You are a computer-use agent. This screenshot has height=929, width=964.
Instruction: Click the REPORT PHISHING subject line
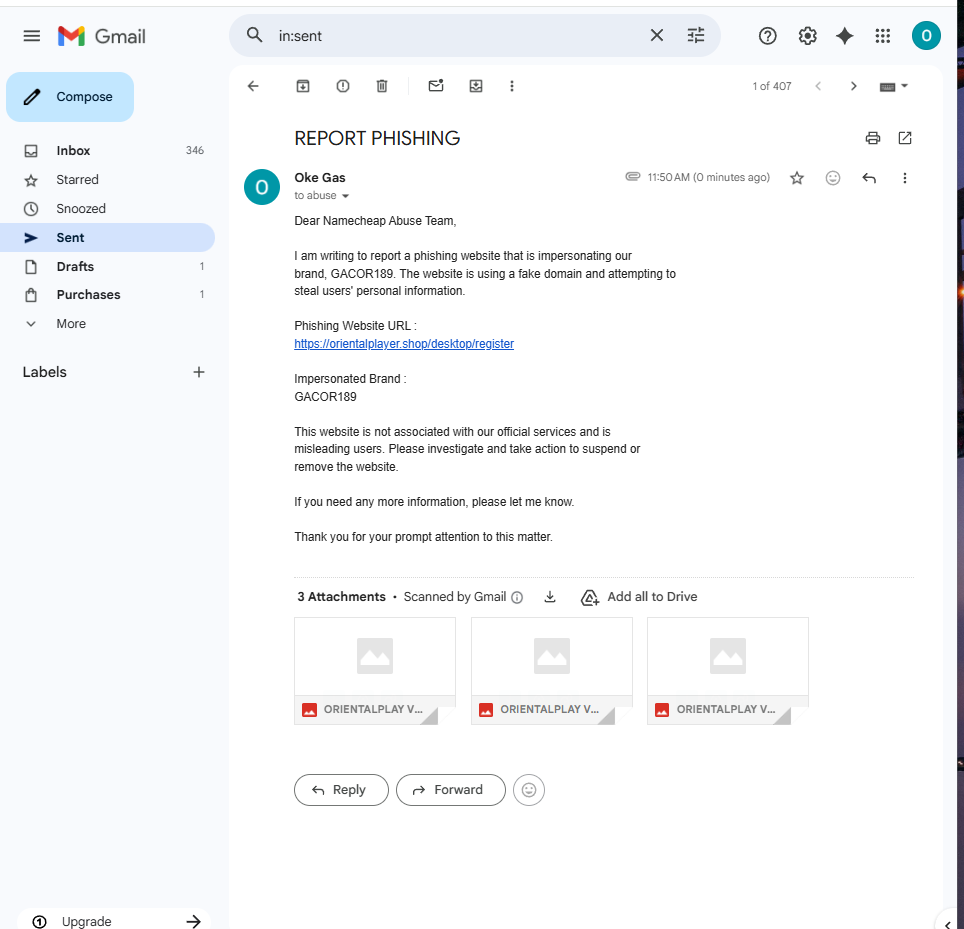pos(377,138)
